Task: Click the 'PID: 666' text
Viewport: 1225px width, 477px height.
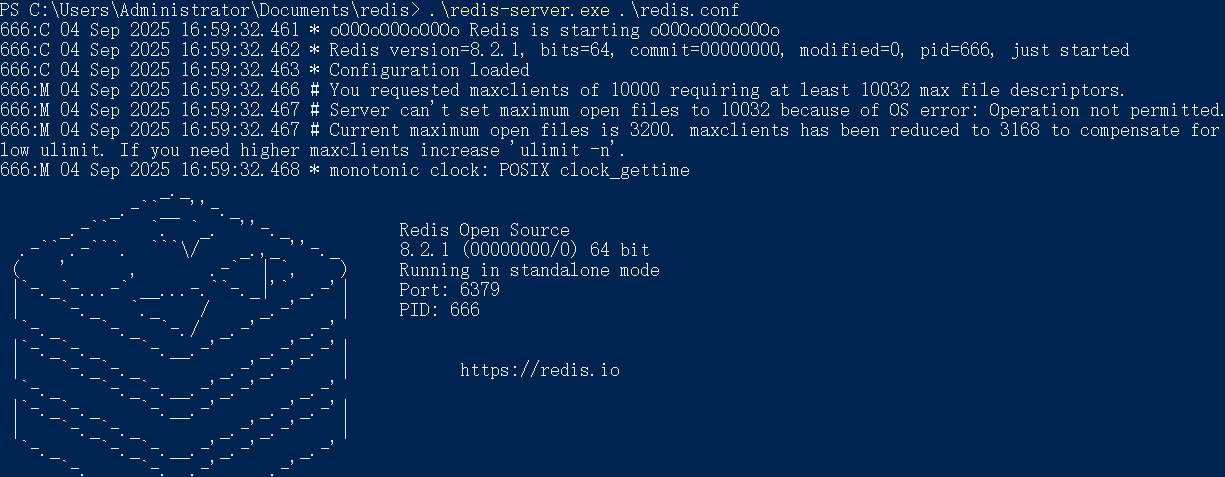Action: pyautogui.click(x=439, y=310)
